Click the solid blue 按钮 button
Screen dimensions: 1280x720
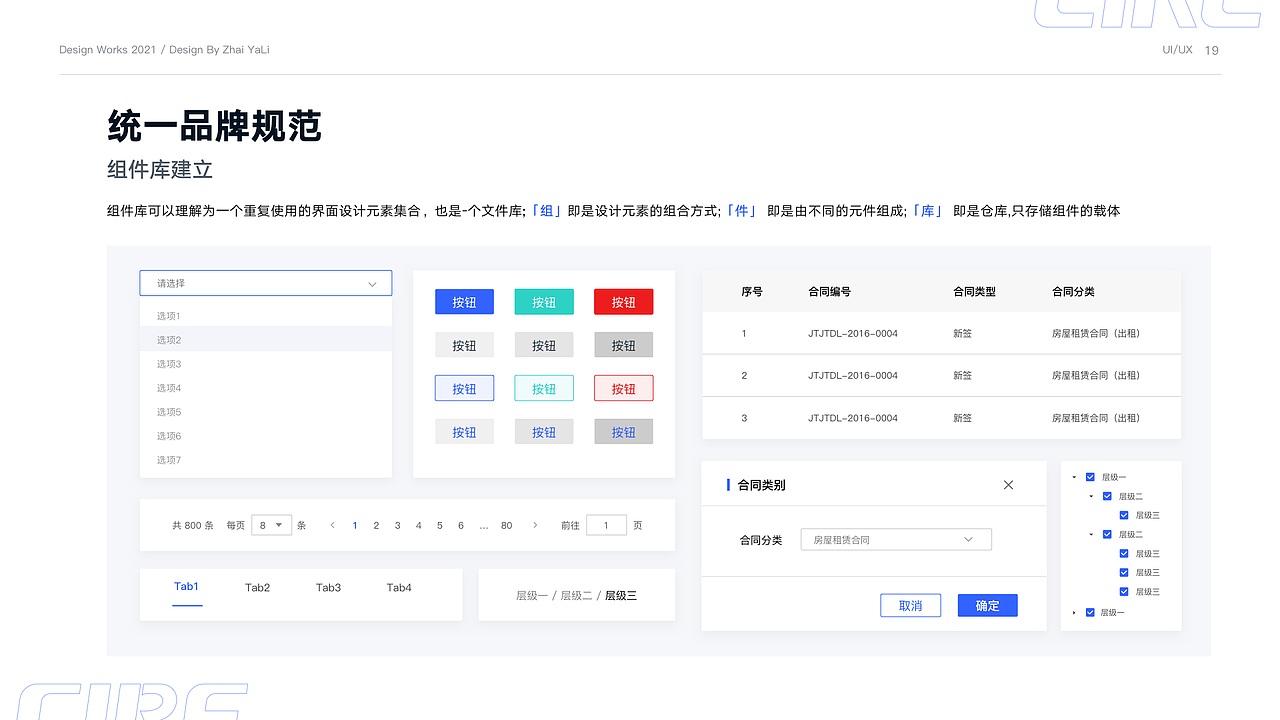464,302
